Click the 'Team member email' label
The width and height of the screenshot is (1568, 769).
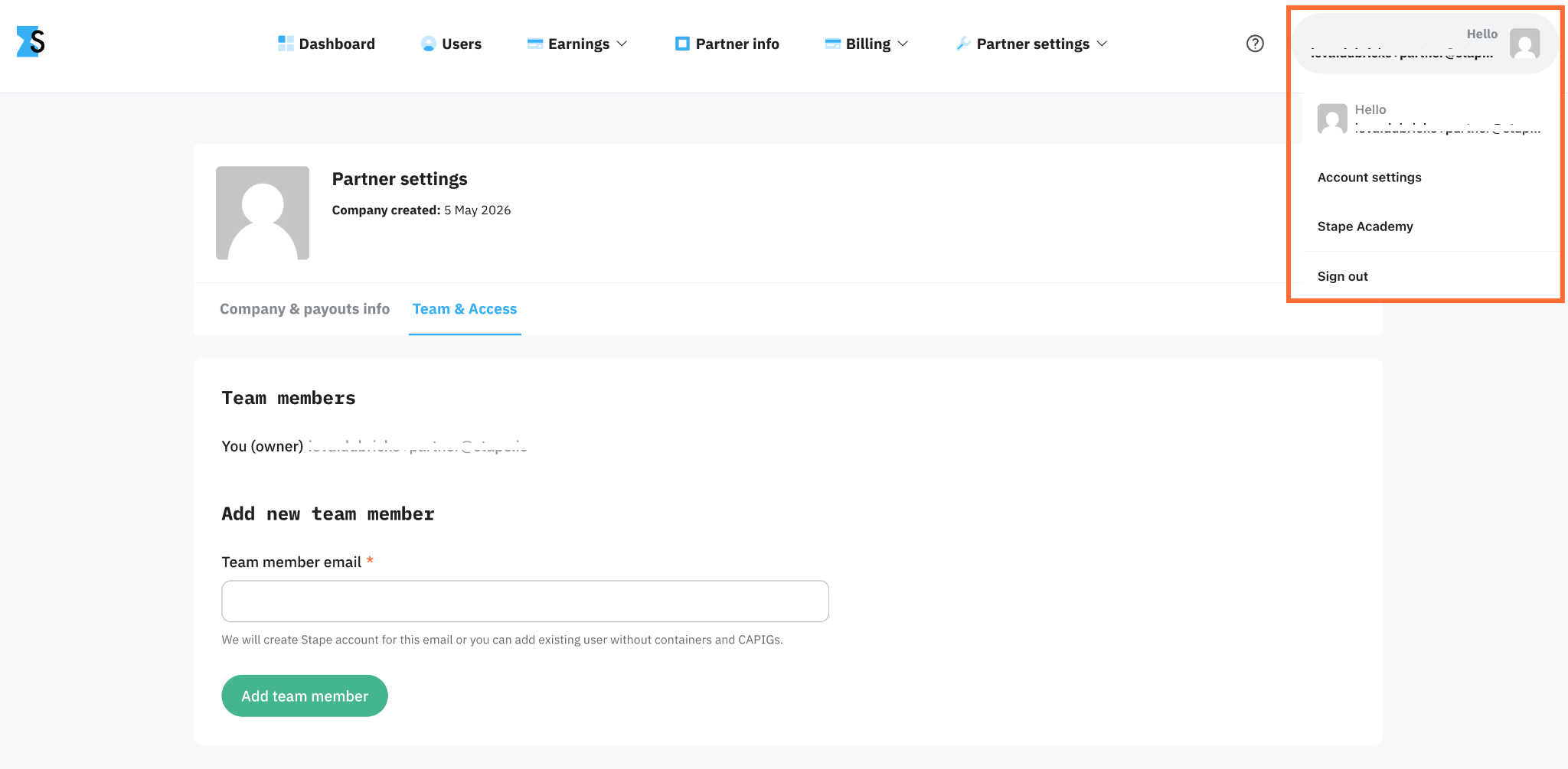point(291,562)
